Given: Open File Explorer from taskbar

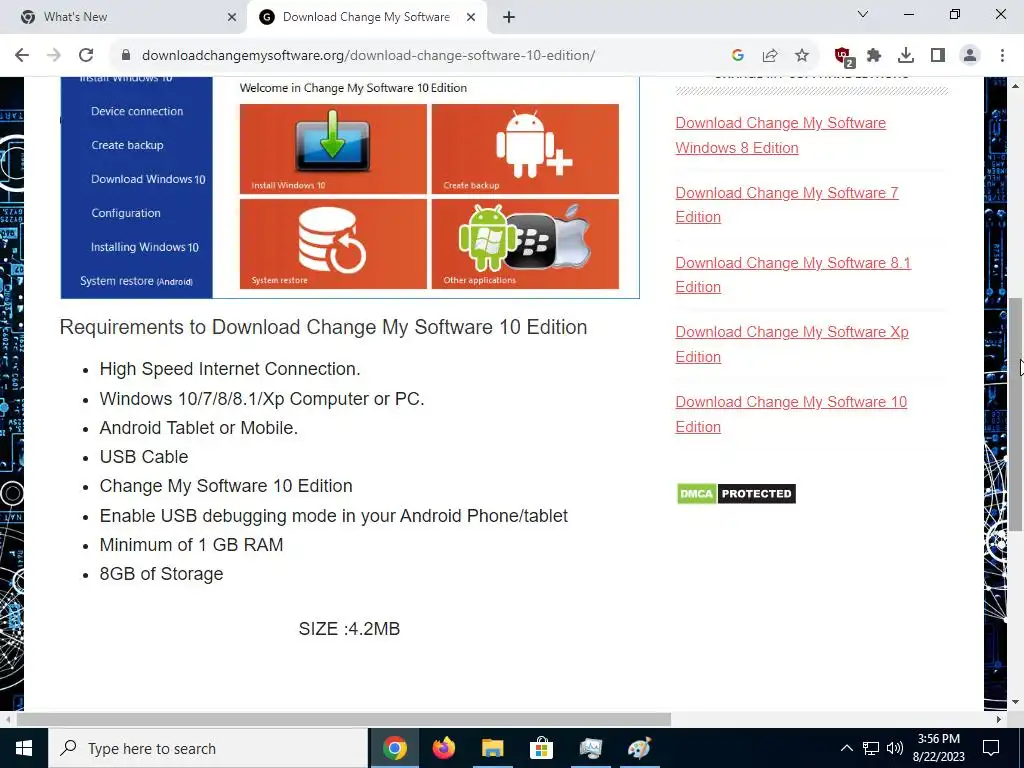Looking at the screenshot, I should click(x=493, y=748).
